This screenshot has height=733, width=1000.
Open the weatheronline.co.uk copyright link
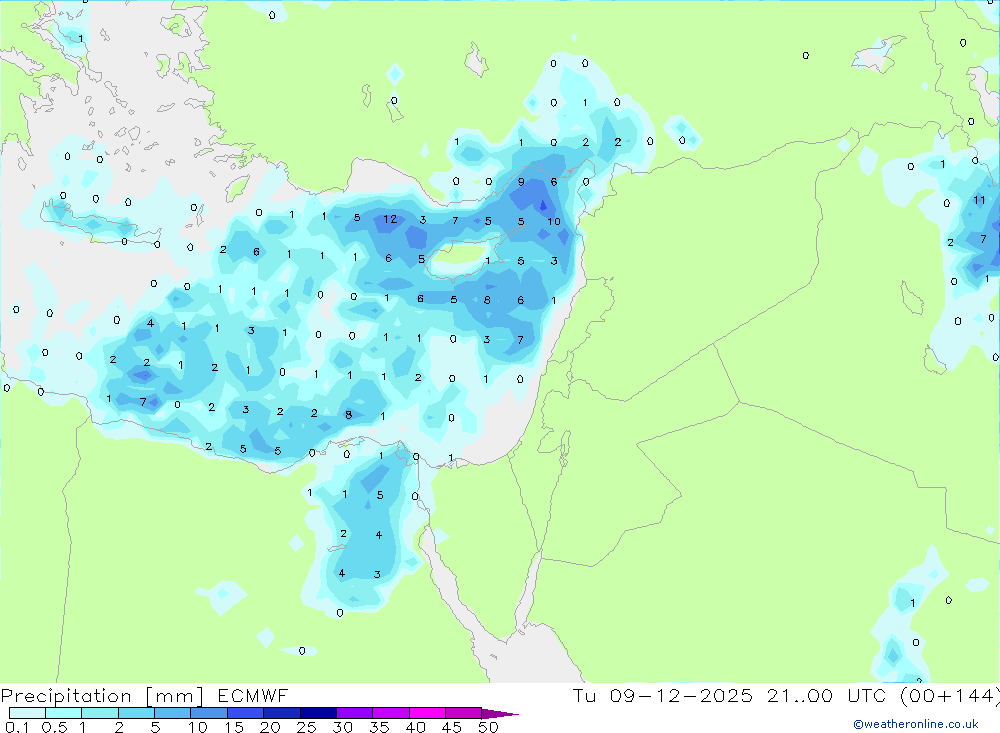point(916,724)
